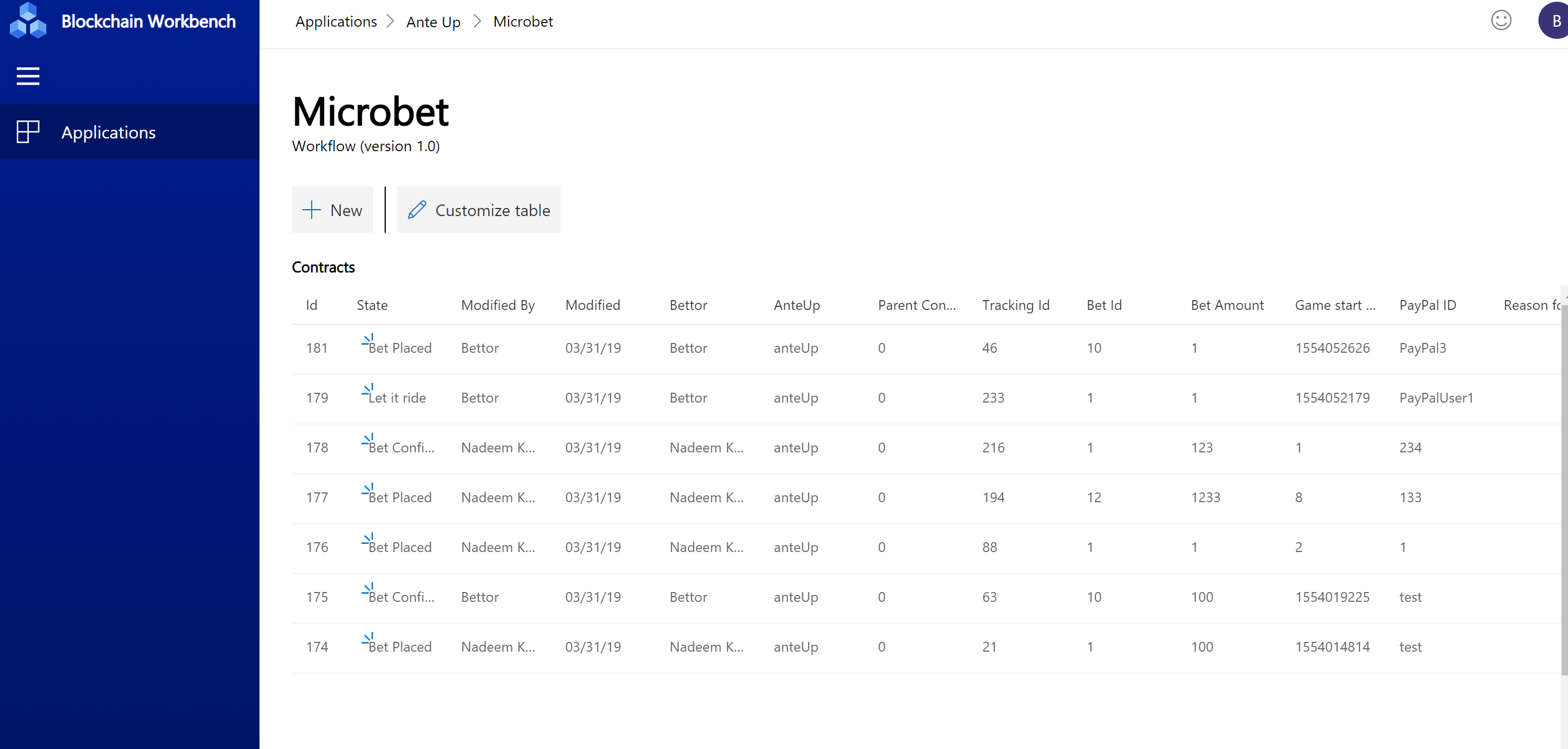Viewport: 1568px width, 749px height.
Task: Navigate to Ante Up breadcrumb
Action: 433,22
